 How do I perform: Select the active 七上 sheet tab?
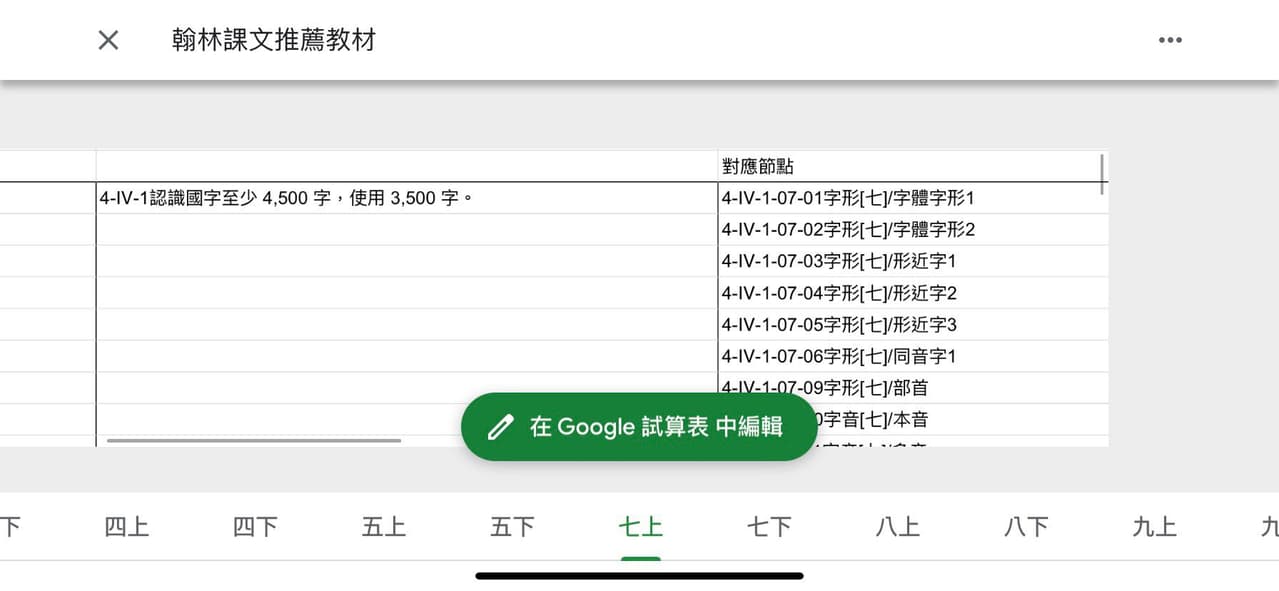click(640, 527)
